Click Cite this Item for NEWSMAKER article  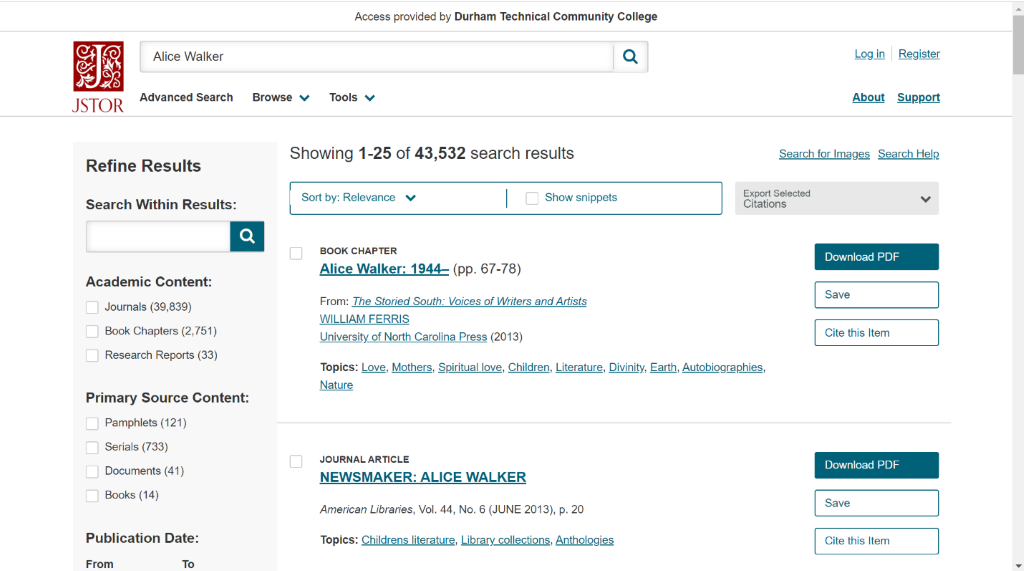click(x=876, y=541)
